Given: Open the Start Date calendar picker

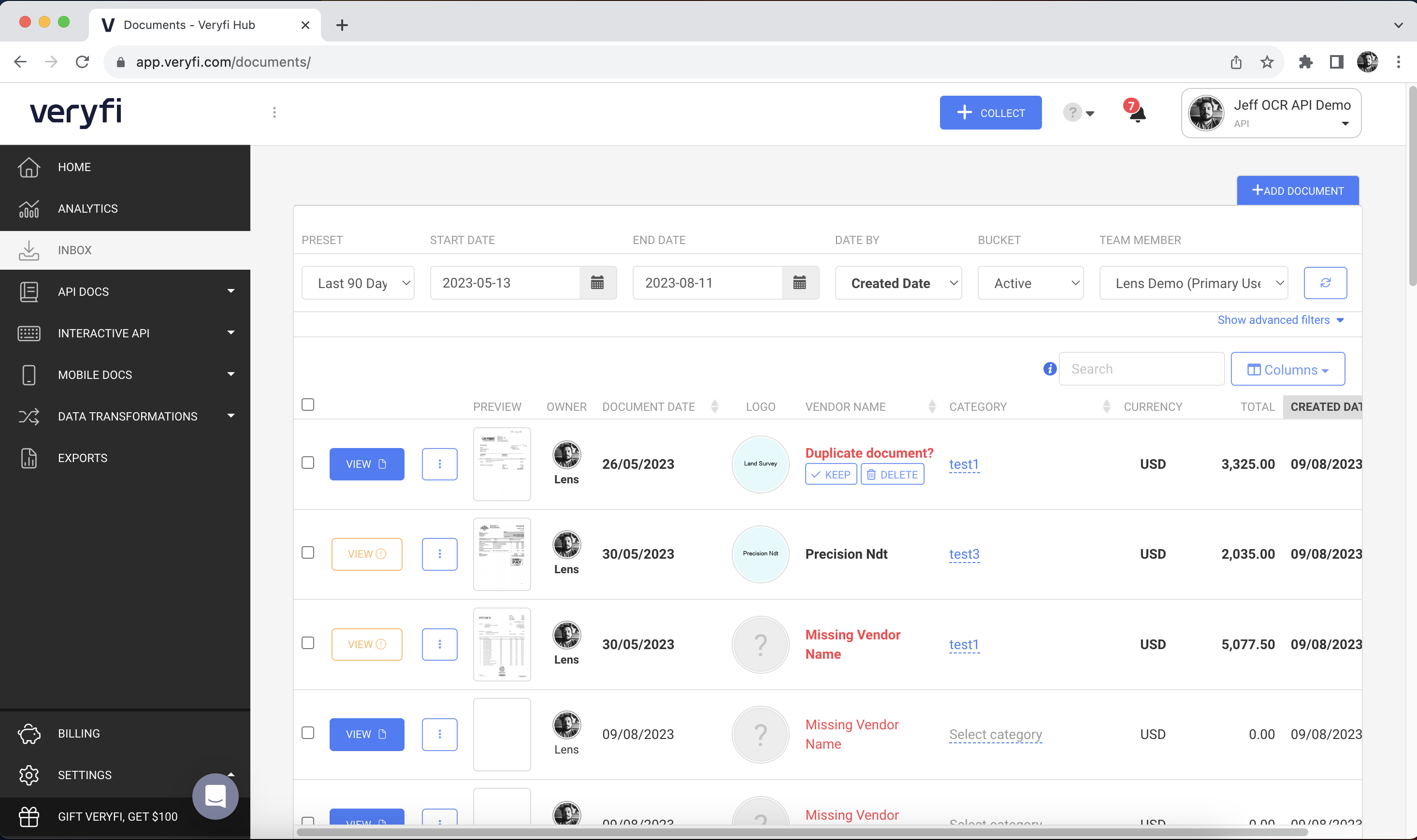Looking at the screenshot, I should click(x=597, y=283).
